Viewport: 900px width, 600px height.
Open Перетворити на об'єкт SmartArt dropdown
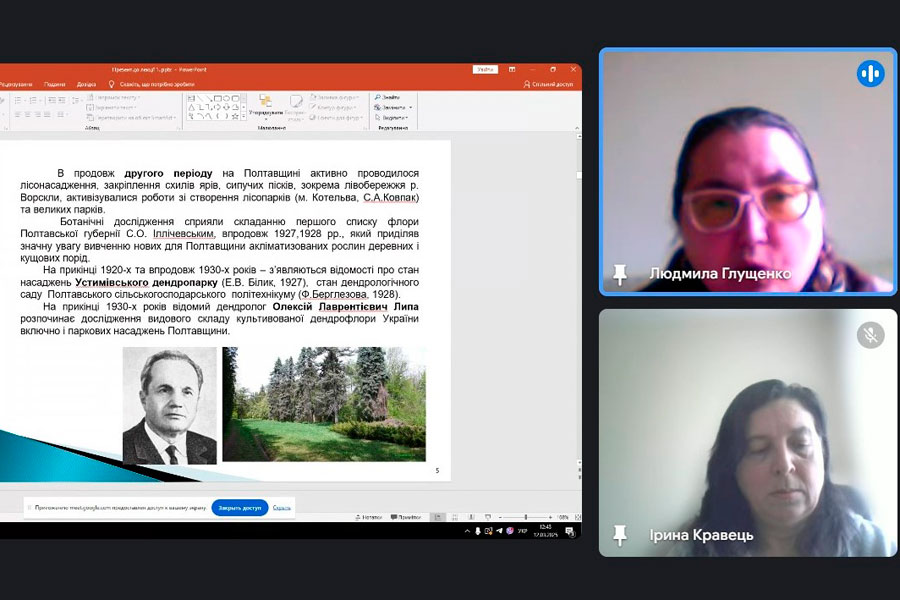tap(131, 118)
